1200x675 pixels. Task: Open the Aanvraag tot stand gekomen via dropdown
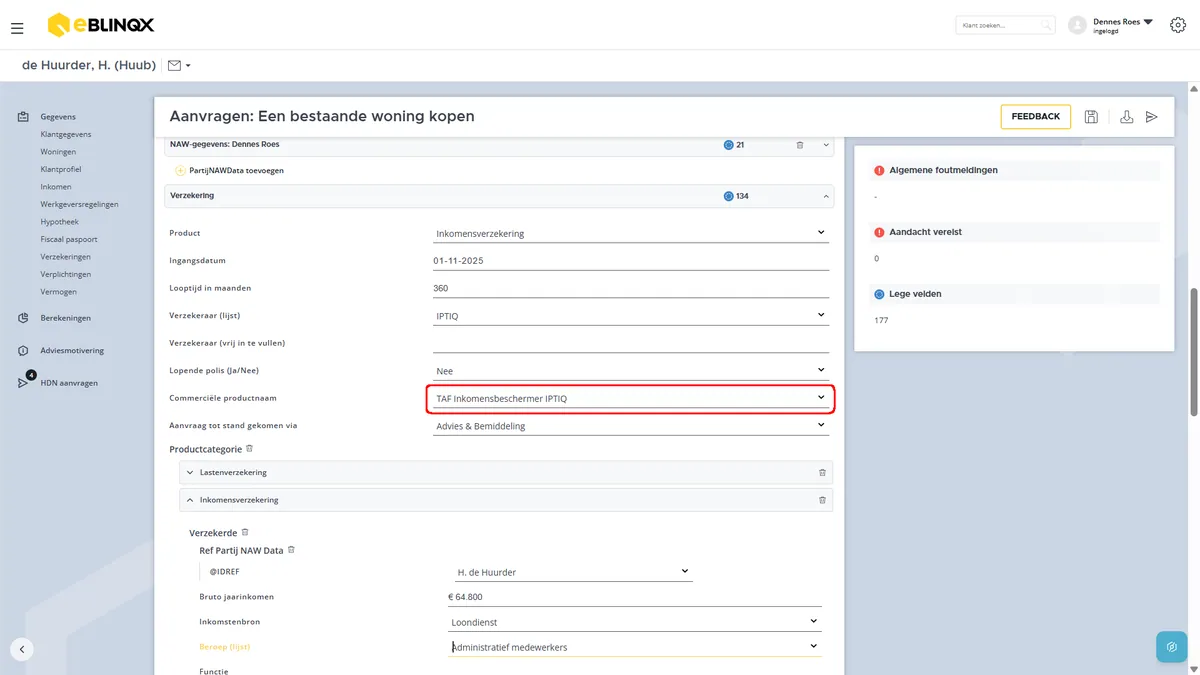(630, 426)
